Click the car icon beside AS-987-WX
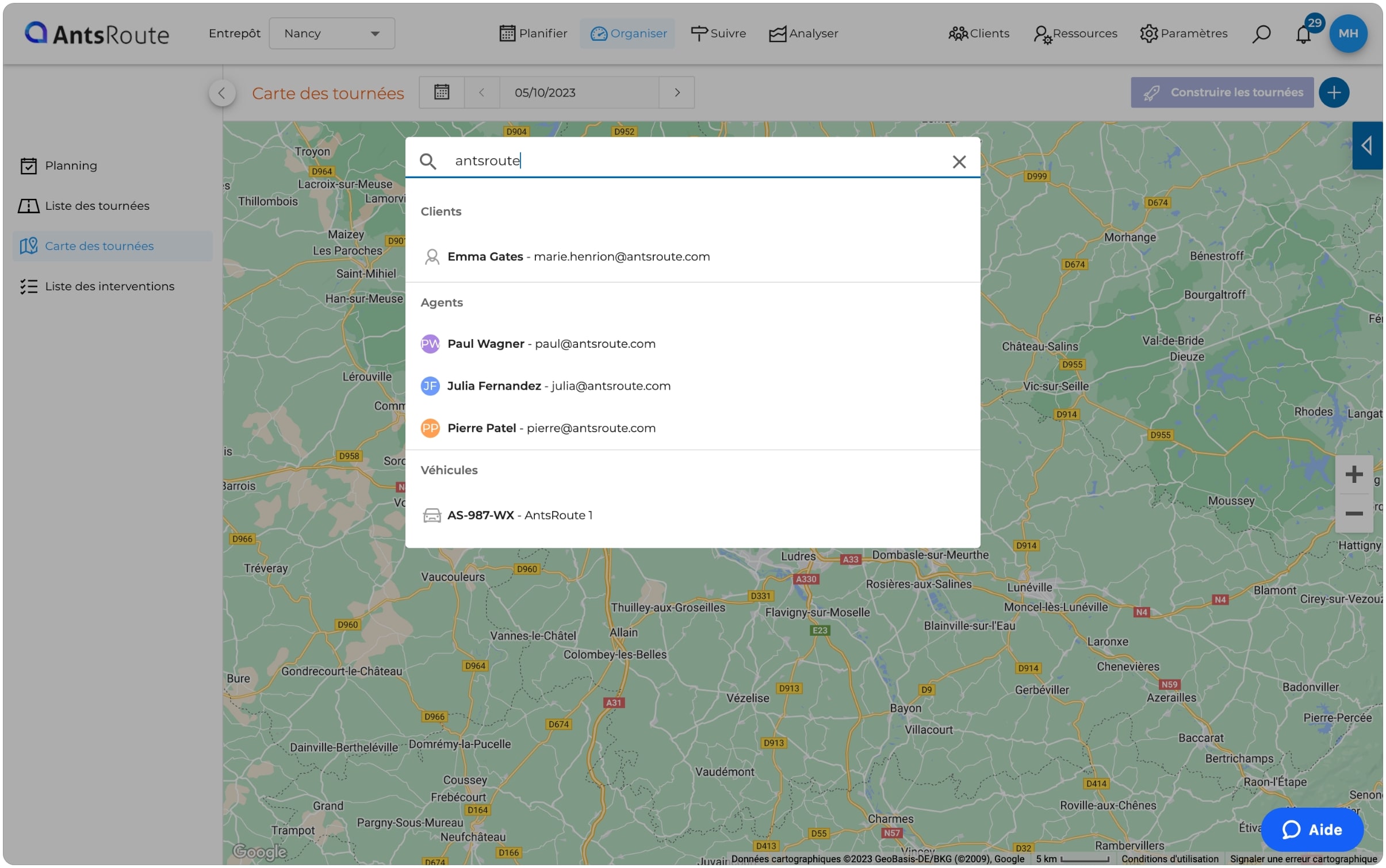This screenshot has height=868, width=1386. [x=432, y=515]
